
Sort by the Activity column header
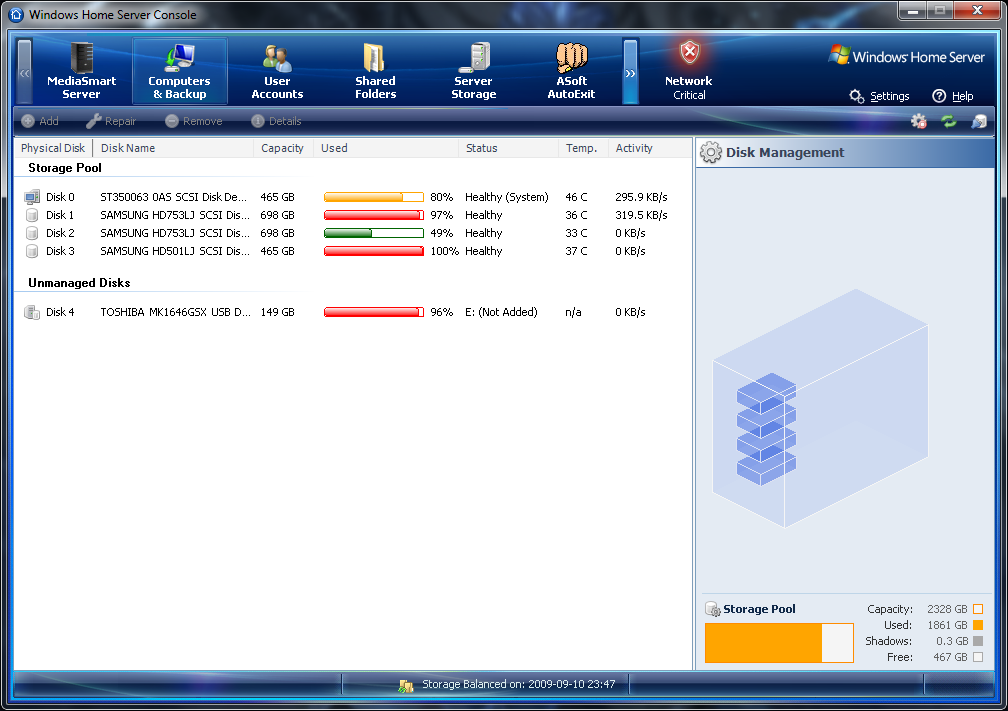tap(649, 148)
